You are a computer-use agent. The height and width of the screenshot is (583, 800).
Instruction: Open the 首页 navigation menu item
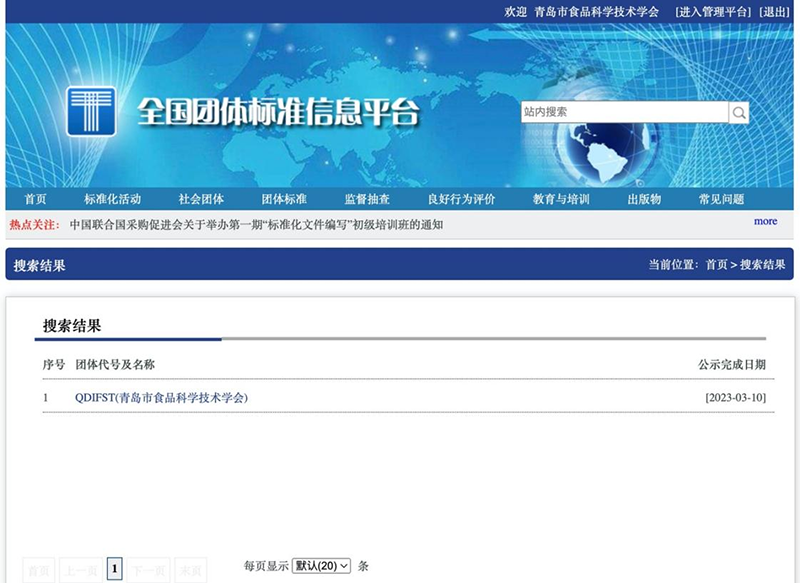point(36,199)
